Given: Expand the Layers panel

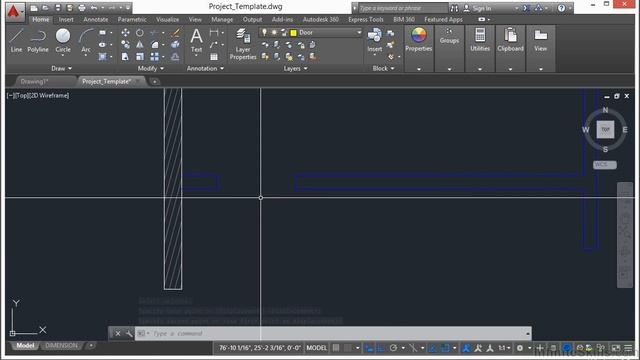Looking at the screenshot, I should click(x=296, y=69).
